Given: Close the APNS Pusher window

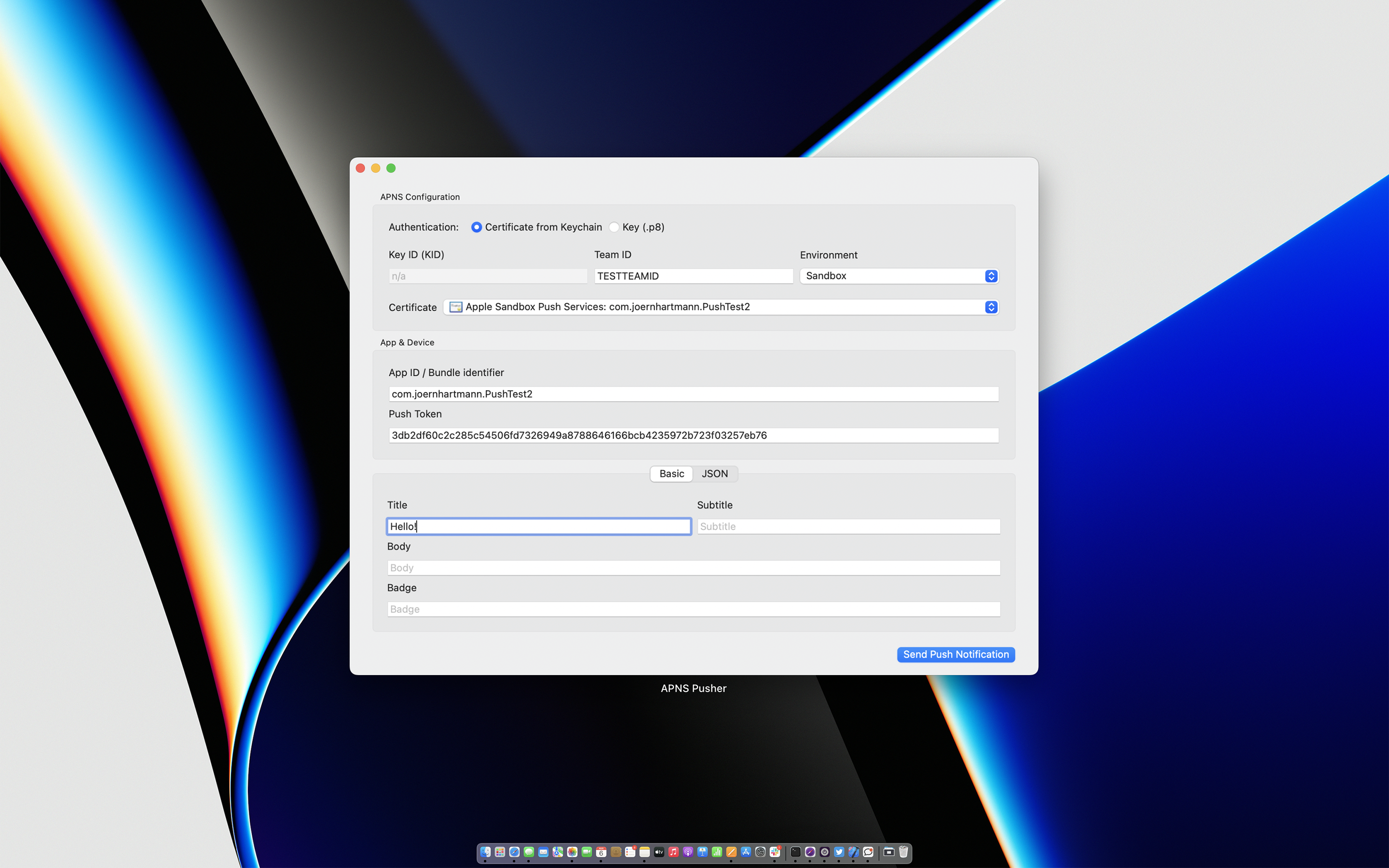Looking at the screenshot, I should point(360,168).
